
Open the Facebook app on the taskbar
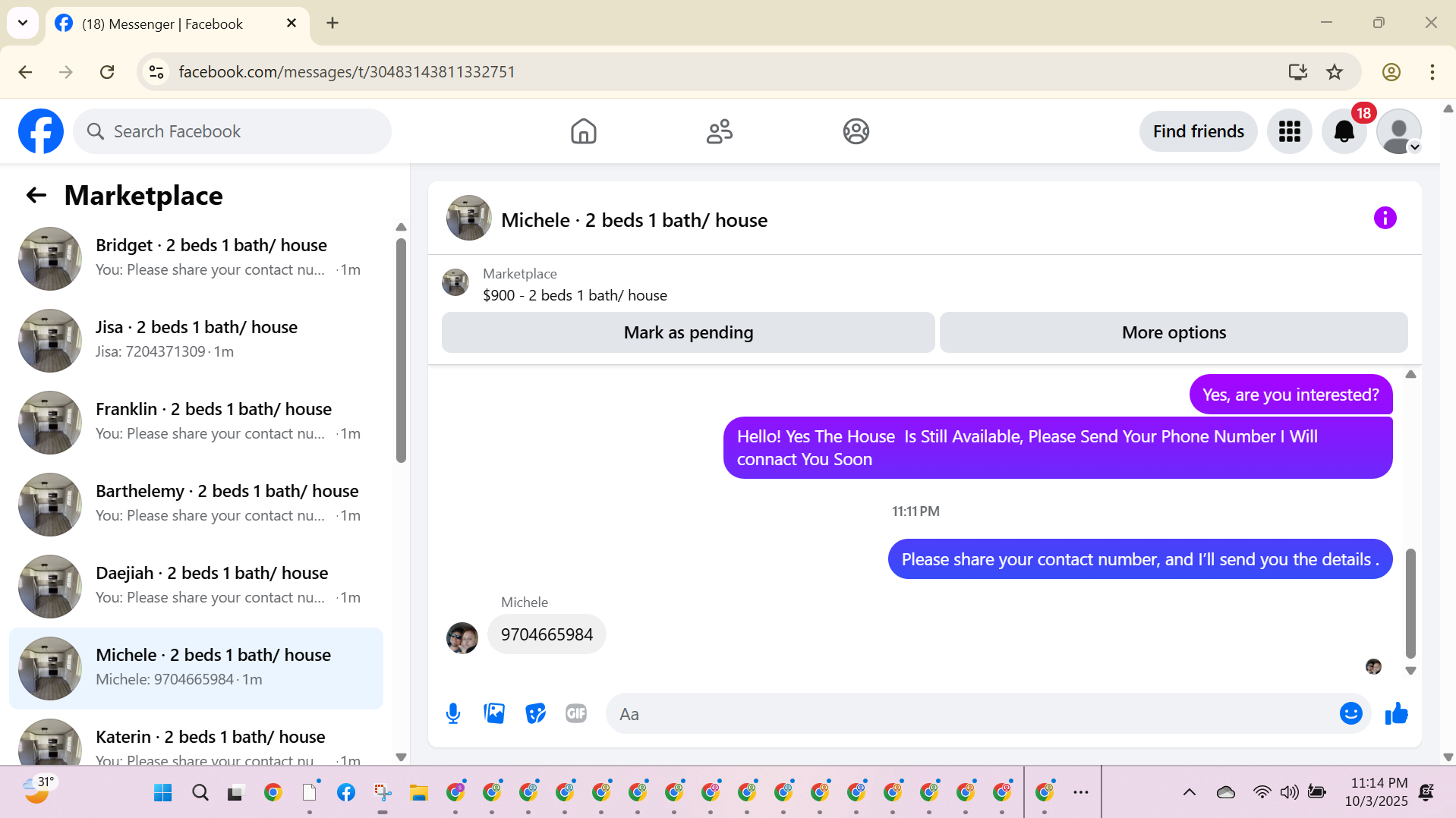click(346, 793)
